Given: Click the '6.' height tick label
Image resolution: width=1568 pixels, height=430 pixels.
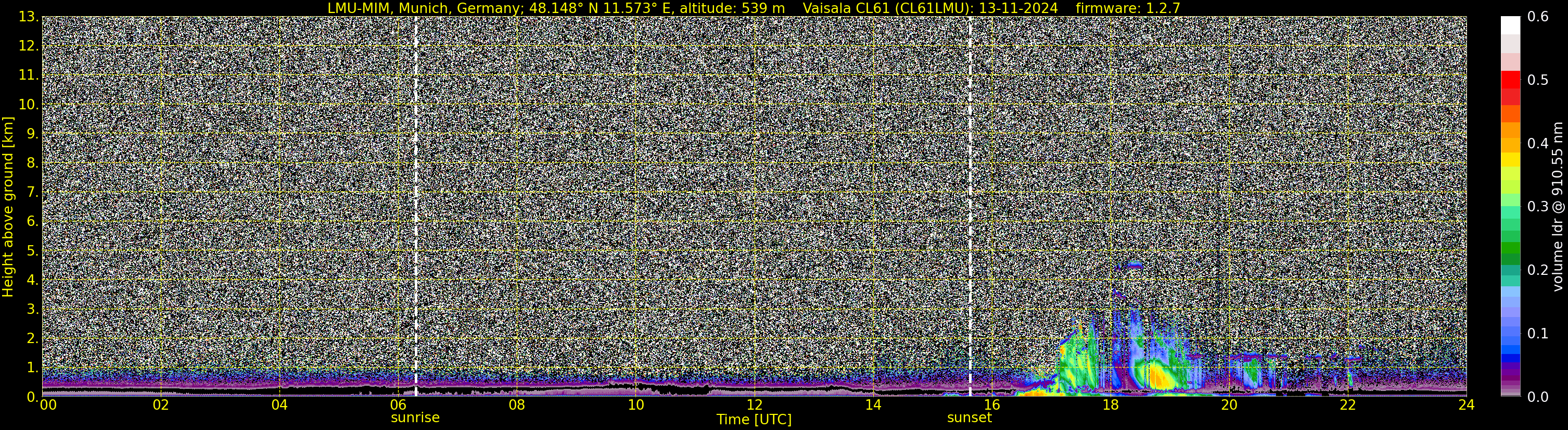Looking at the screenshot, I should coord(33,222).
